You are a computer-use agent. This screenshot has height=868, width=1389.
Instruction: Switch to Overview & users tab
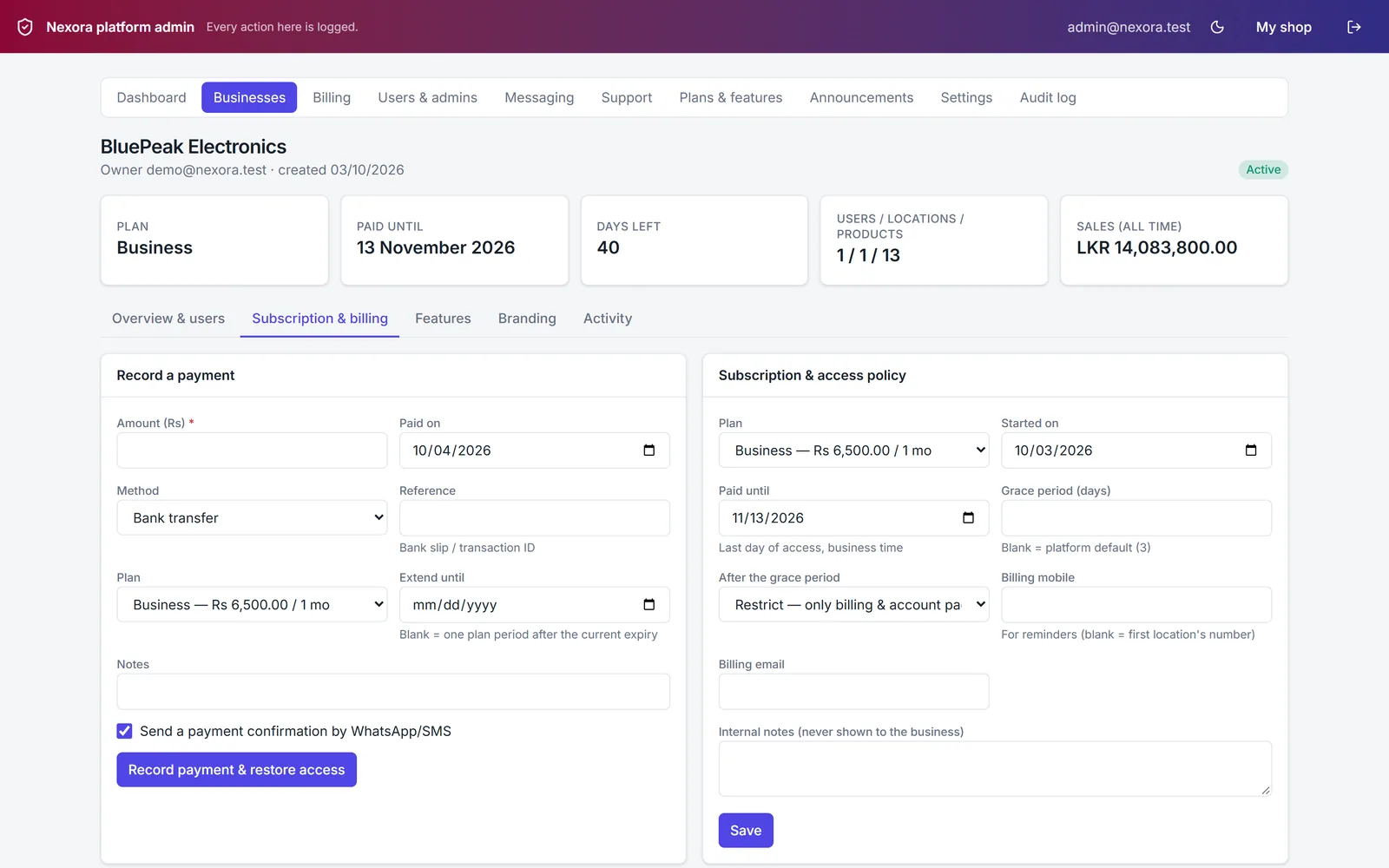click(168, 319)
